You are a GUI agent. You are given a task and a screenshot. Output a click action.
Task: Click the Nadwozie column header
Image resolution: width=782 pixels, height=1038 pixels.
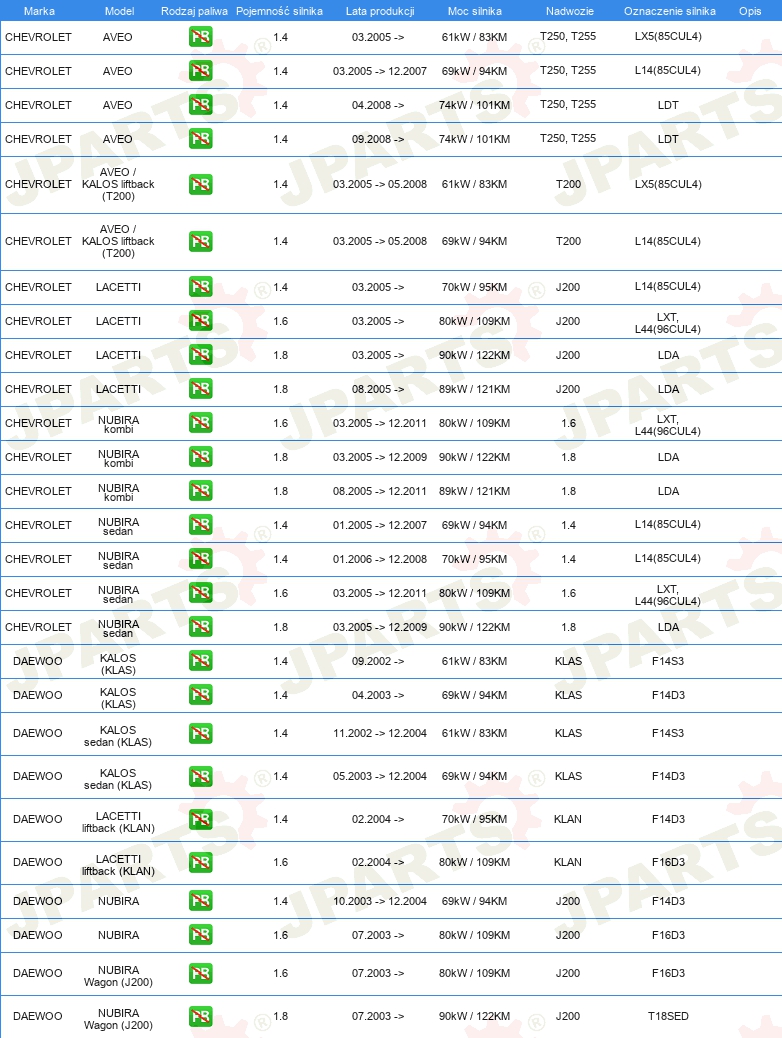click(x=569, y=11)
